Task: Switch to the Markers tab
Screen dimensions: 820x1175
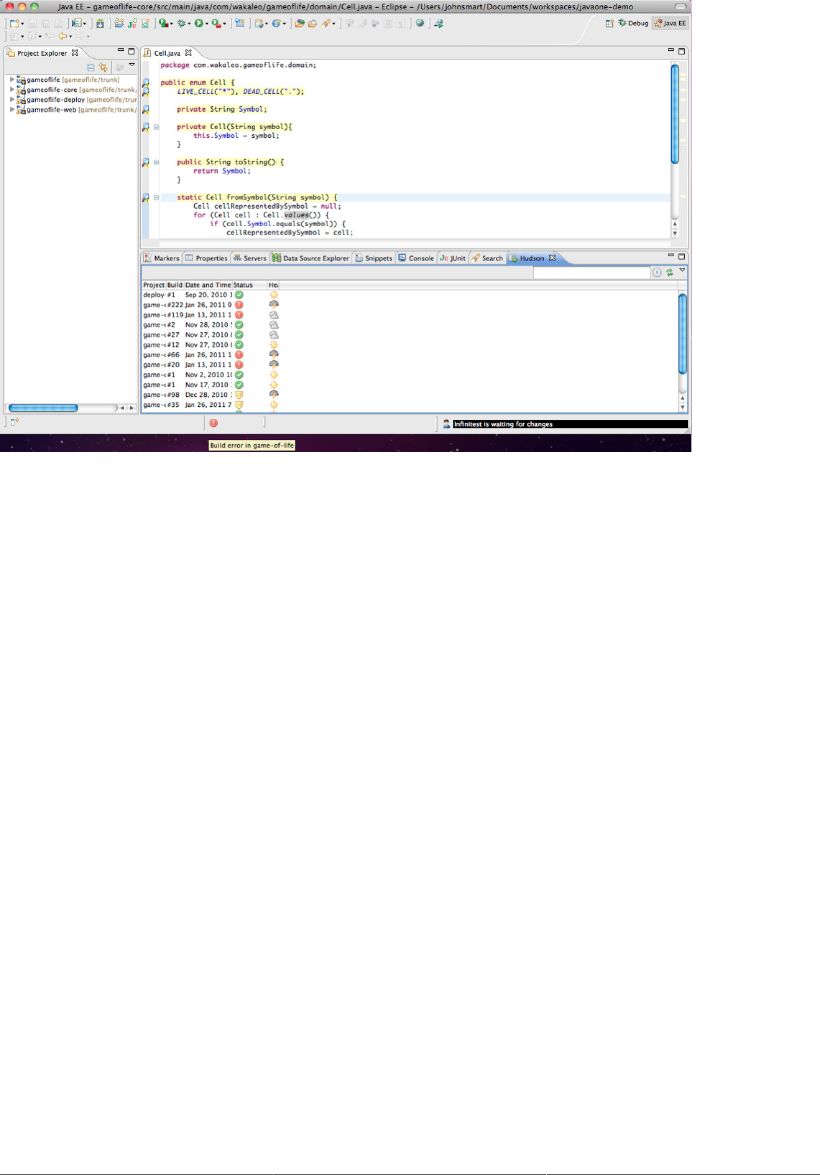Action: pyautogui.click(x=162, y=258)
